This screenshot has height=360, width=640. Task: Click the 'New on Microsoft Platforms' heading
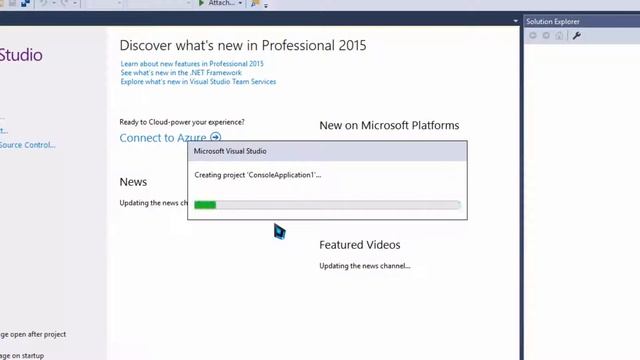pyautogui.click(x=389, y=125)
